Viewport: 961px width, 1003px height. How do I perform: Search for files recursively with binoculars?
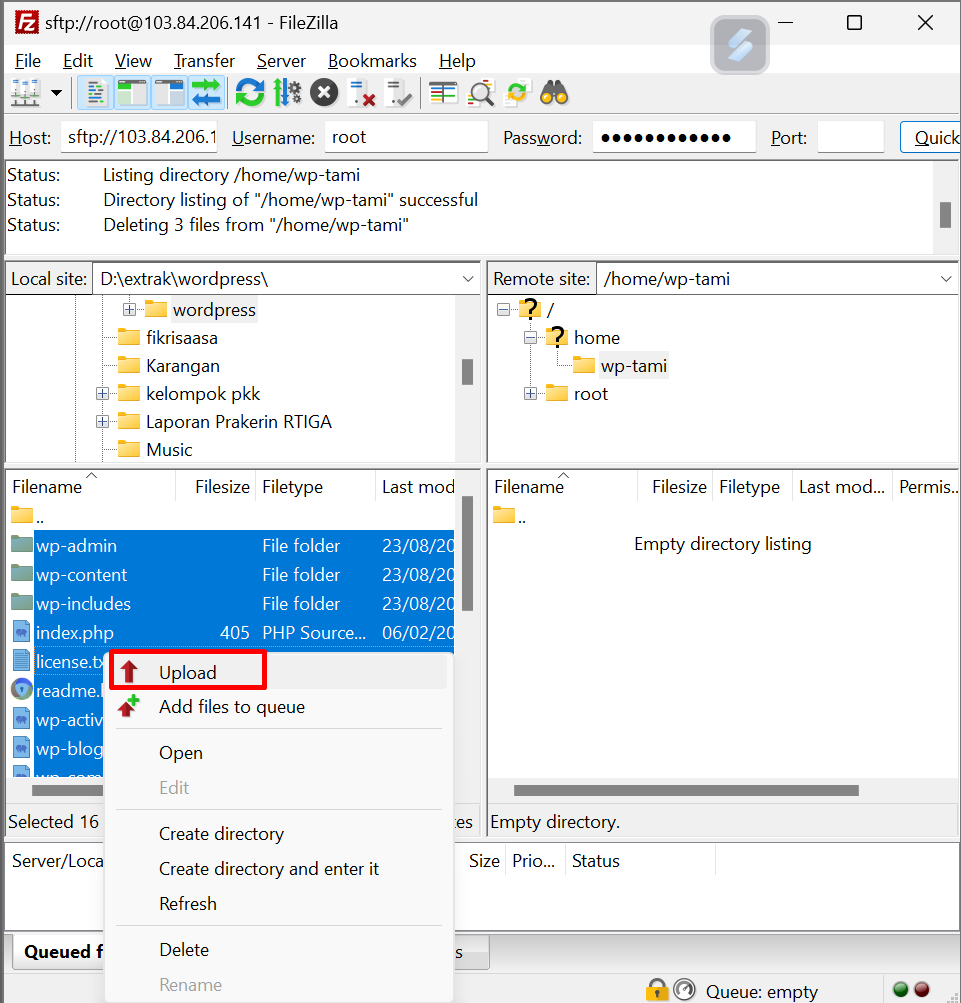tap(554, 93)
